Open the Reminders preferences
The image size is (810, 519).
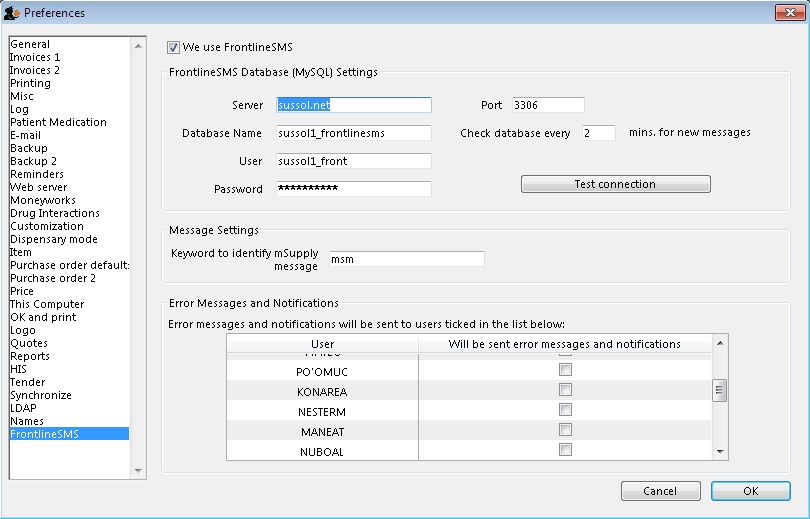click(69, 174)
